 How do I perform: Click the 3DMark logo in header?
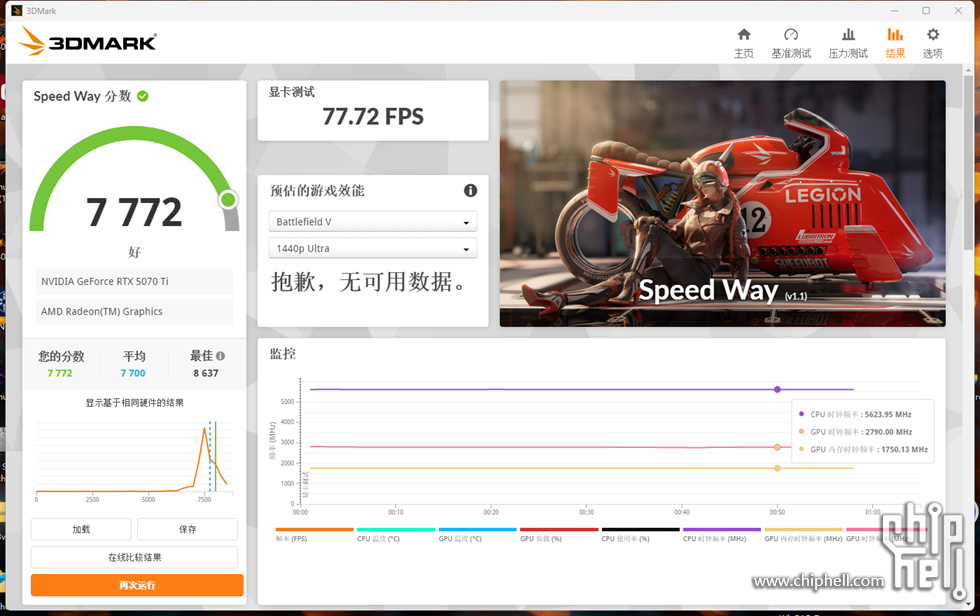88,42
